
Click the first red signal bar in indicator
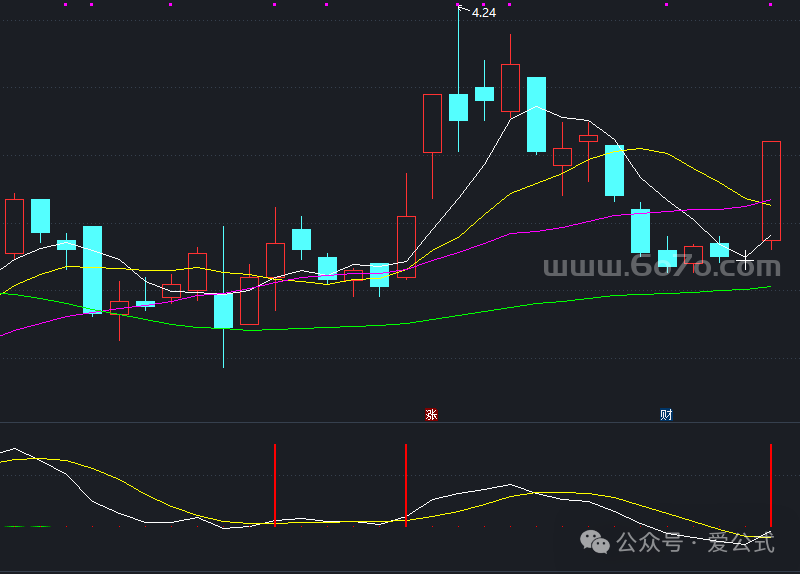click(274, 485)
